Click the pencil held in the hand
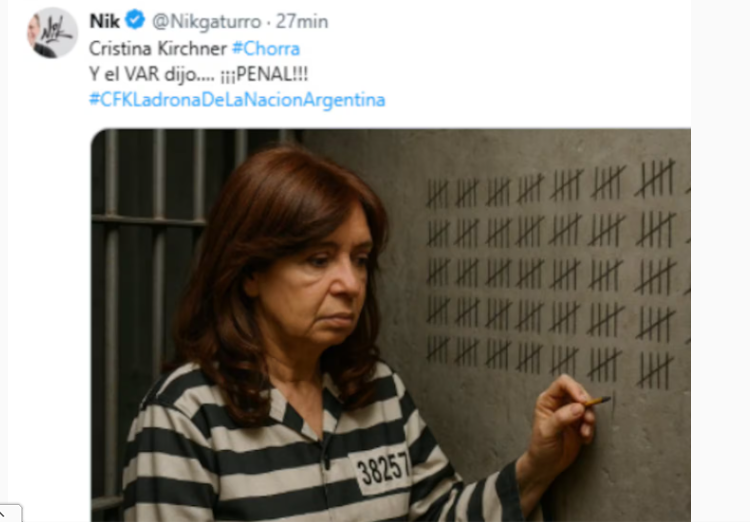Screen dimensions: 750x522 [x=596, y=401]
